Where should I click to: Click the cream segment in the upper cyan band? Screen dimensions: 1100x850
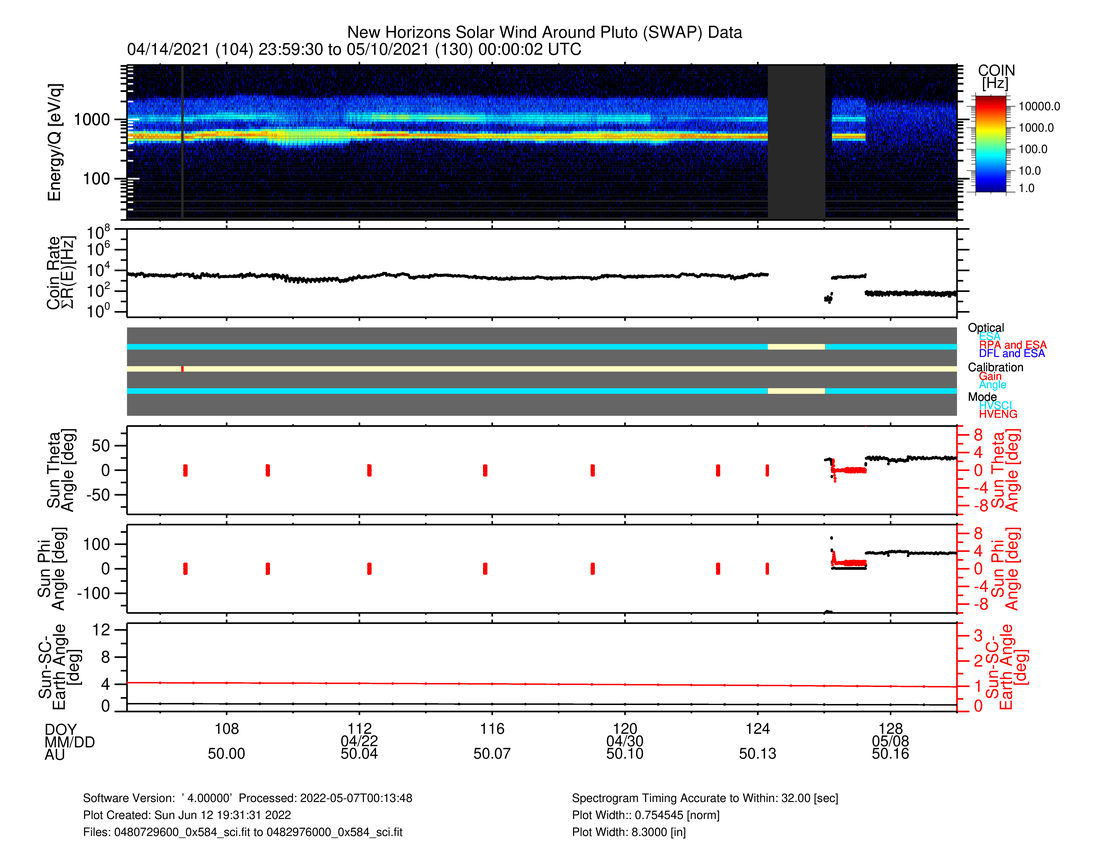796,346
